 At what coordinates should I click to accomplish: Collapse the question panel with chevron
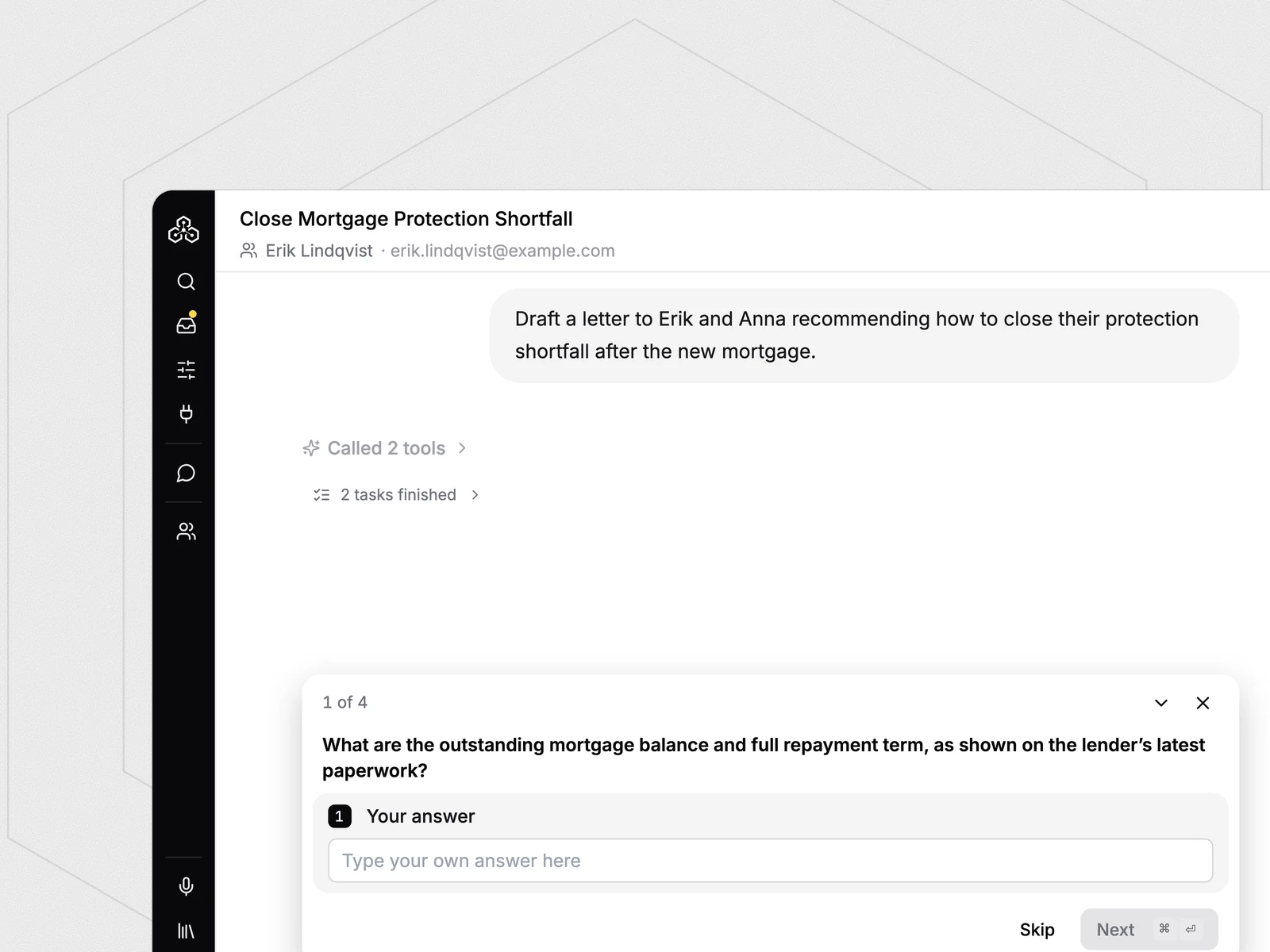click(1161, 703)
